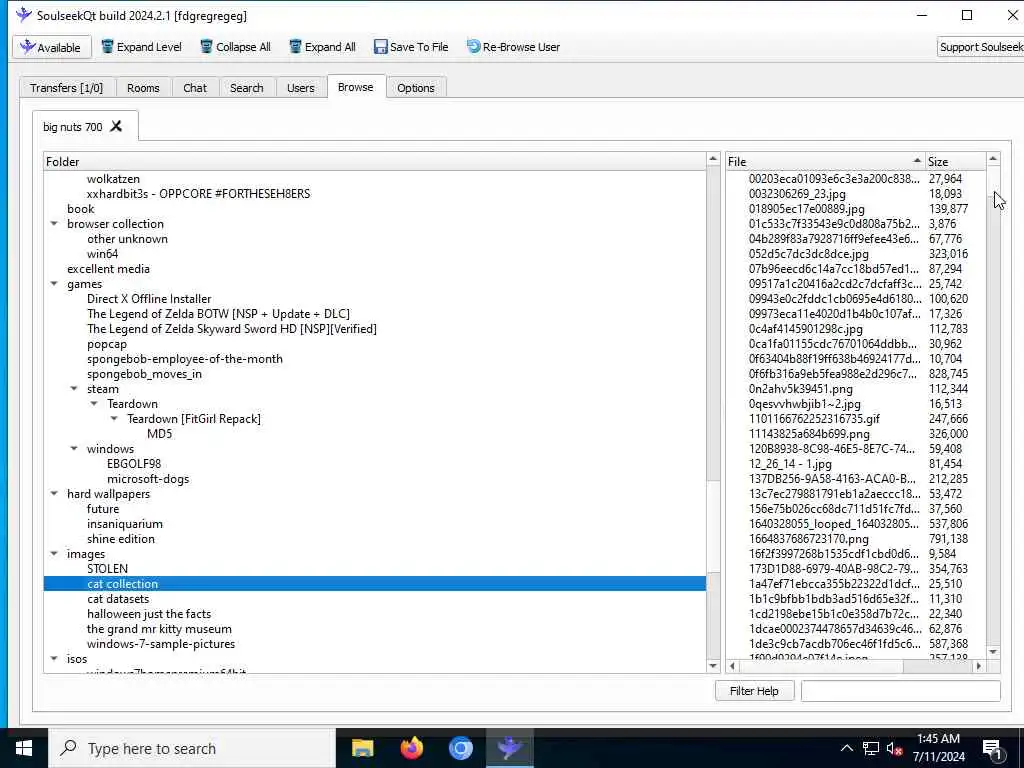Save the browse listing to file
Screen dimensions: 1024x768
[411, 47]
